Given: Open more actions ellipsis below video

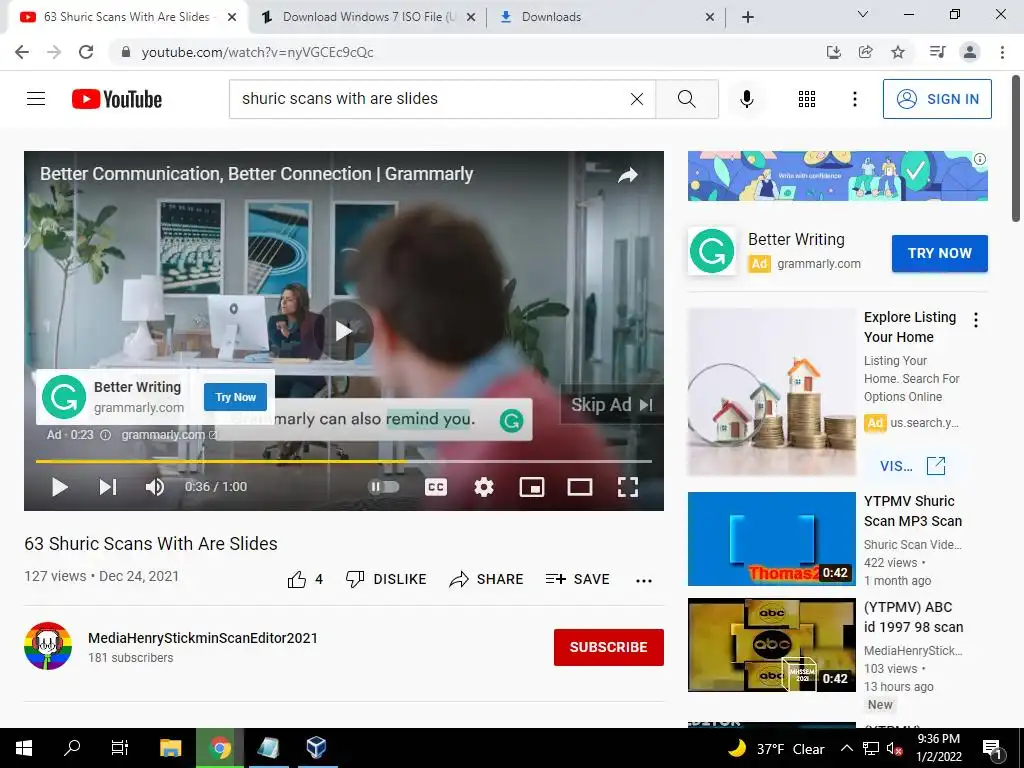Looking at the screenshot, I should click(644, 581).
